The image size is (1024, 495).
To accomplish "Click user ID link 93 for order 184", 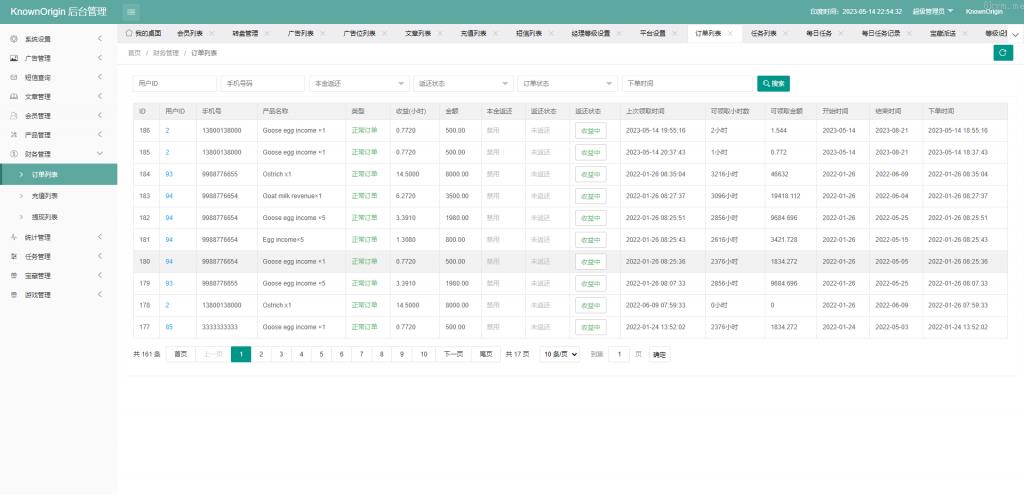I will [169, 174].
